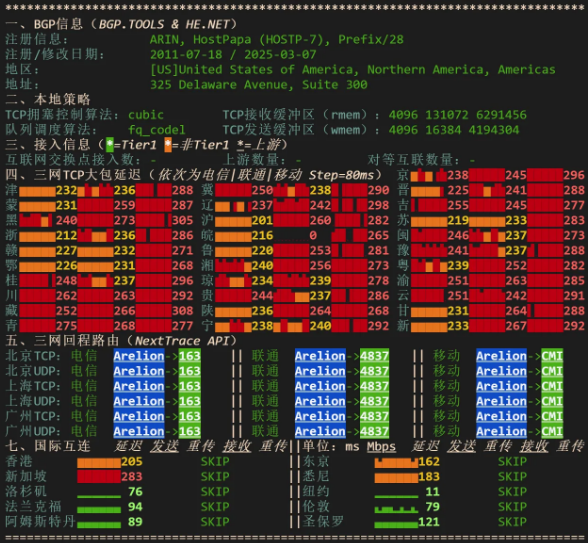
Task: Select the 'ARIN, HostPapa (HOSTP-7), Prefix/28' registration text
Action: pos(277,39)
